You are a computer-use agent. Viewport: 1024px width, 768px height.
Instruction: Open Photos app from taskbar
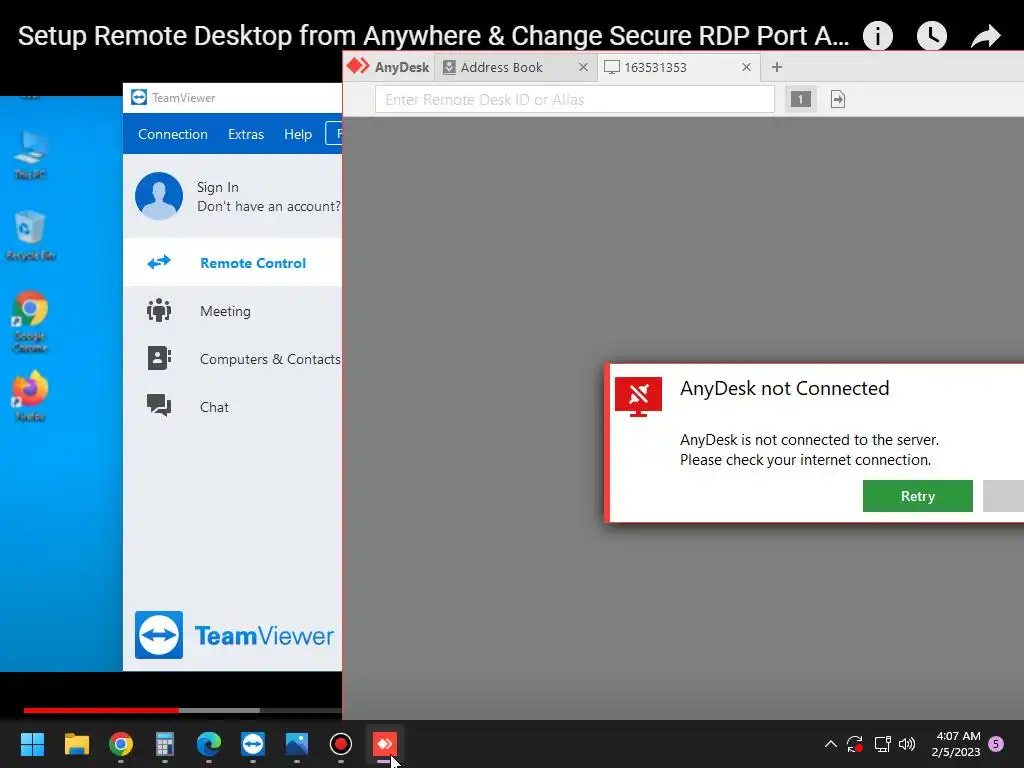pyautogui.click(x=296, y=744)
